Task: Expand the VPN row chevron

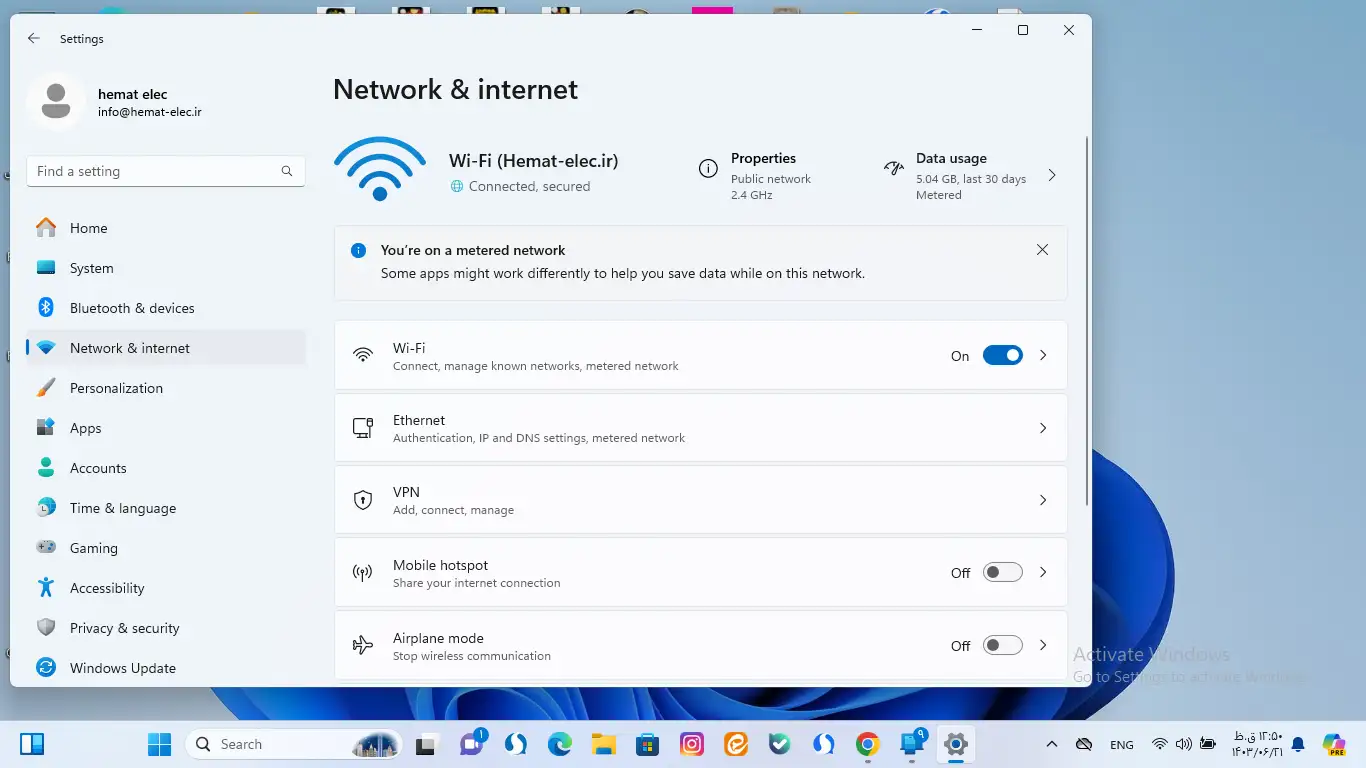Action: click(1043, 500)
